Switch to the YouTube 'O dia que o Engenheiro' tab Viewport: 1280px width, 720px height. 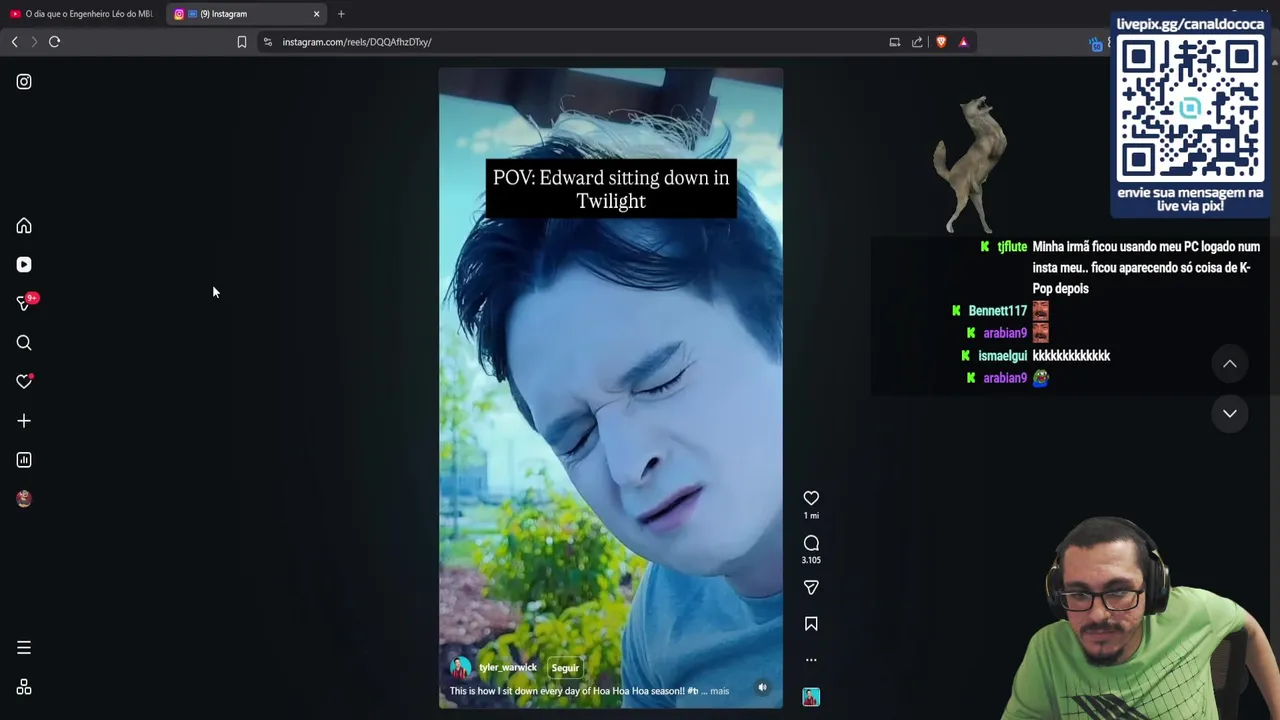pyautogui.click(x=82, y=14)
